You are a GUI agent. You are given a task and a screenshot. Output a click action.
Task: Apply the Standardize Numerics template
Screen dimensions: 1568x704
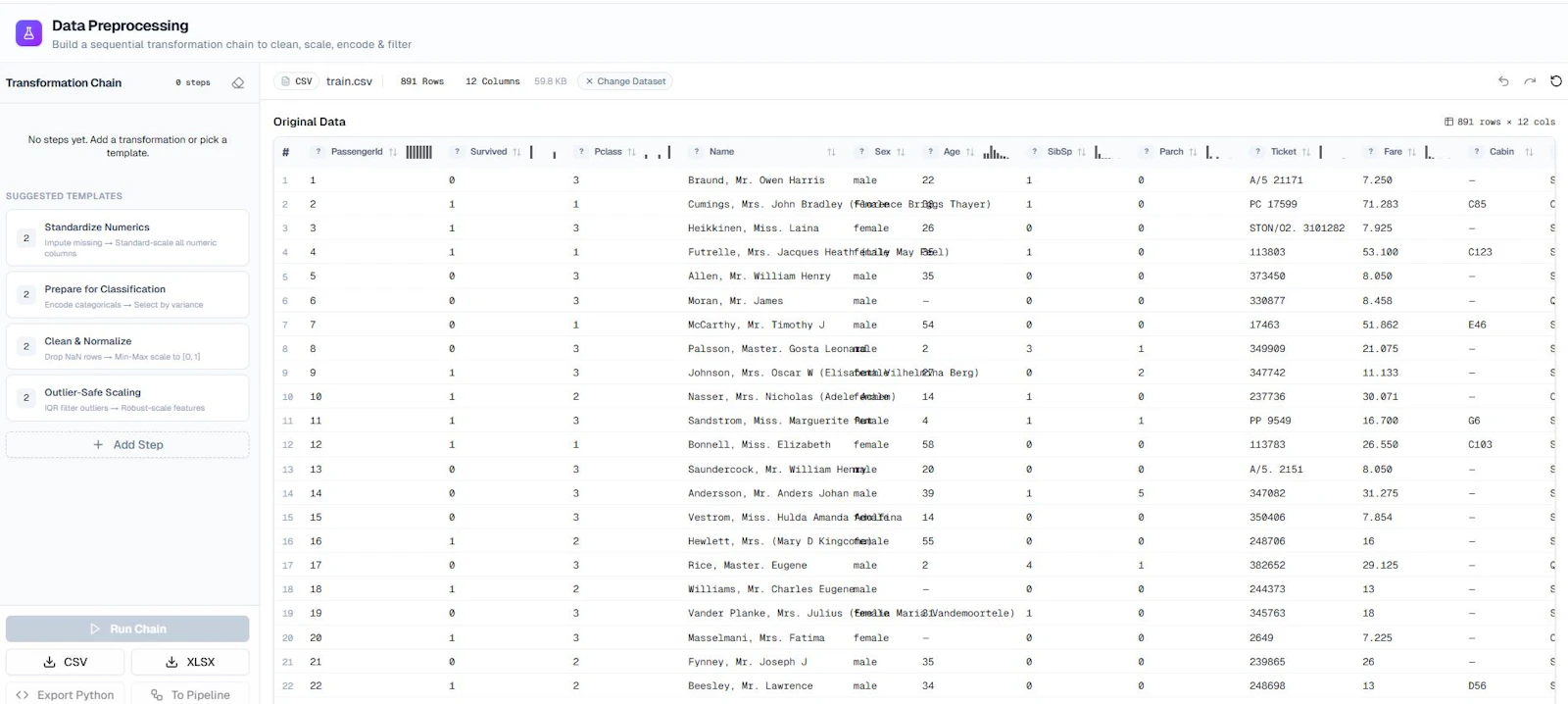point(127,237)
